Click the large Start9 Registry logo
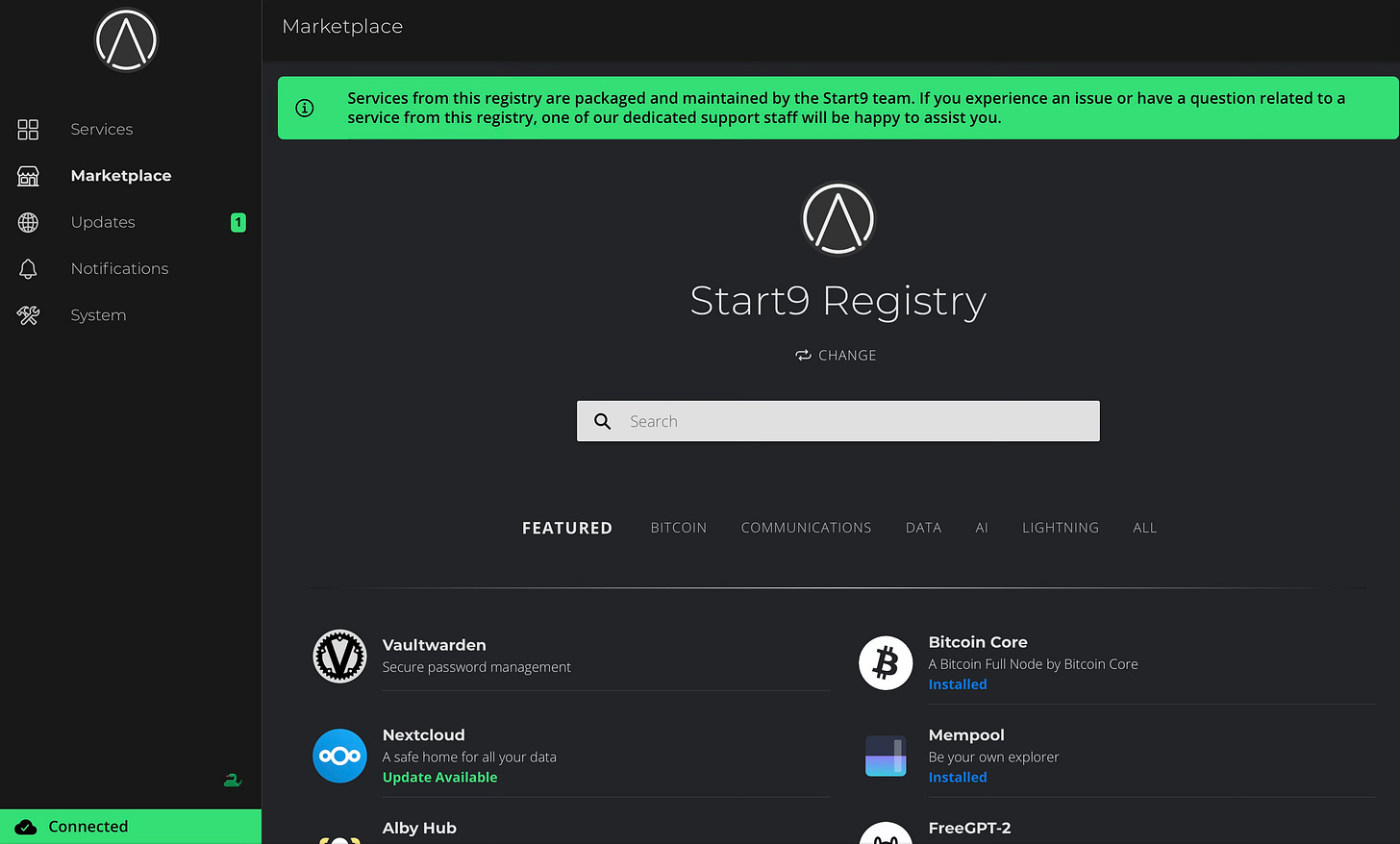The image size is (1400, 844). (x=838, y=219)
